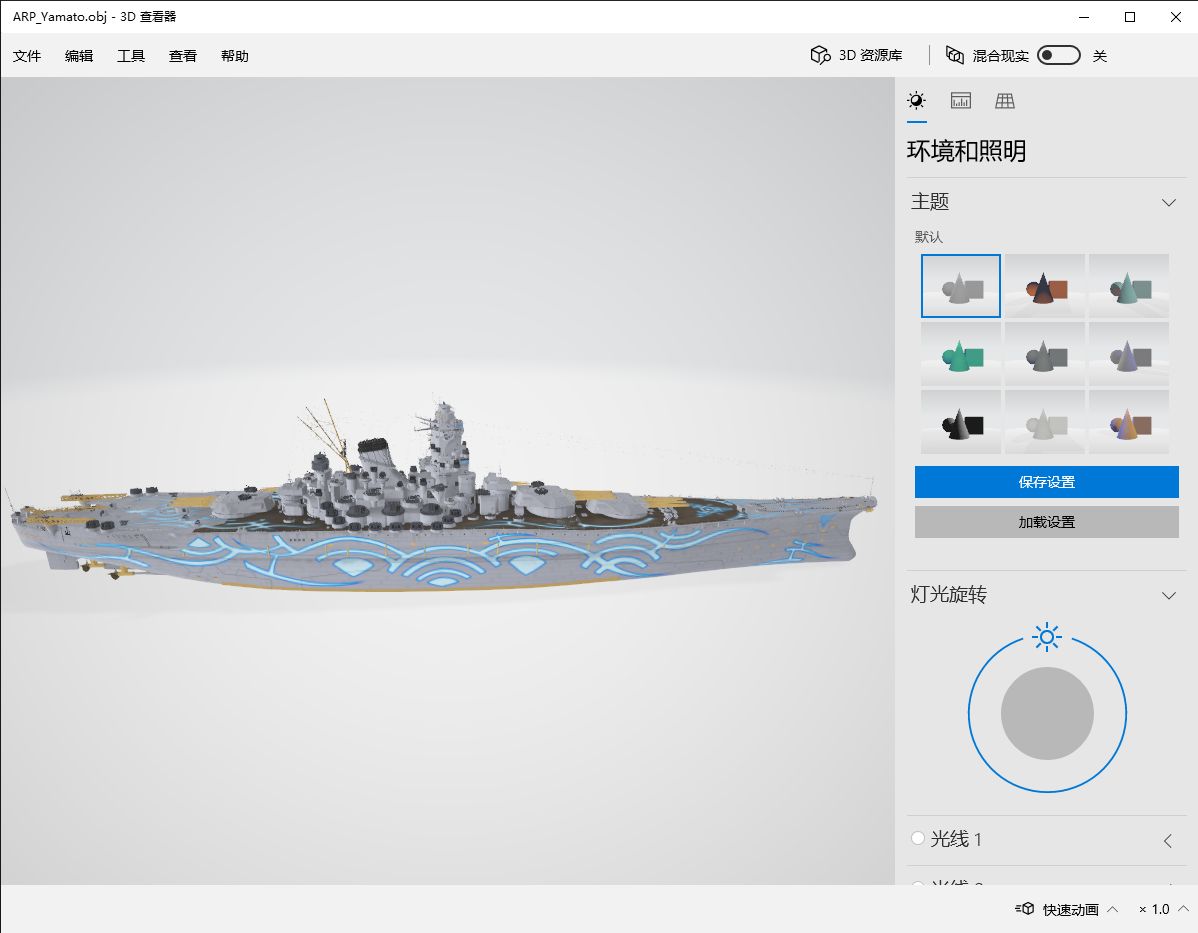This screenshot has height=933, width=1198.
Task: Switch to the Stats panel icon
Action: (960, 100)
